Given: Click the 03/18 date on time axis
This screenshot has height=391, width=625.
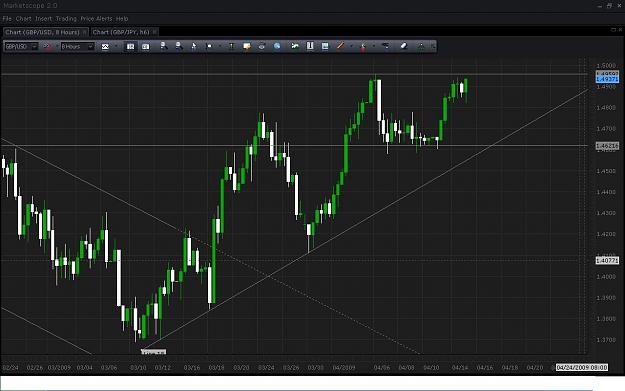Looking at the screenshot, I should pos(216,367).
